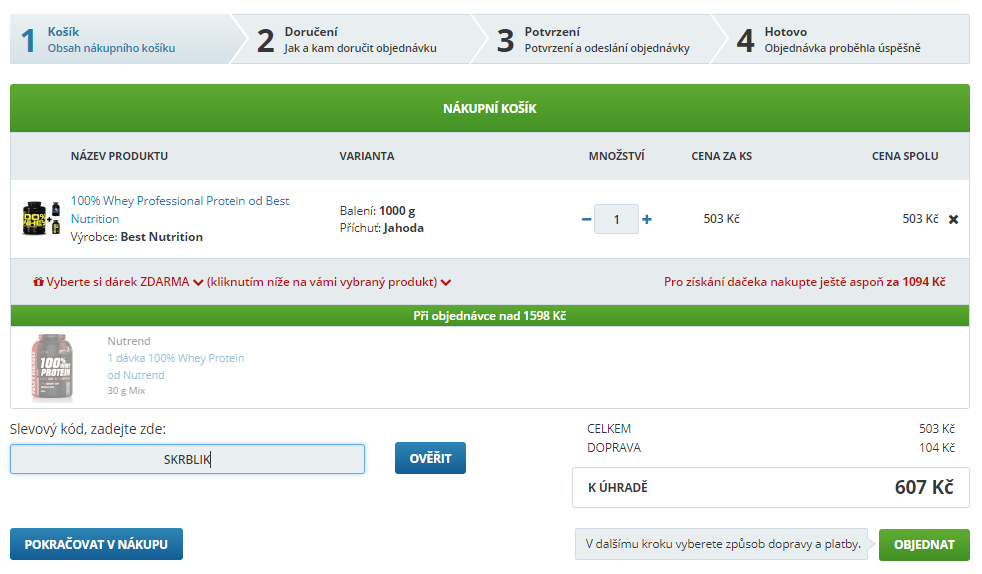
Task: Go to step 1 Košík tab
Action: point(122,39)
